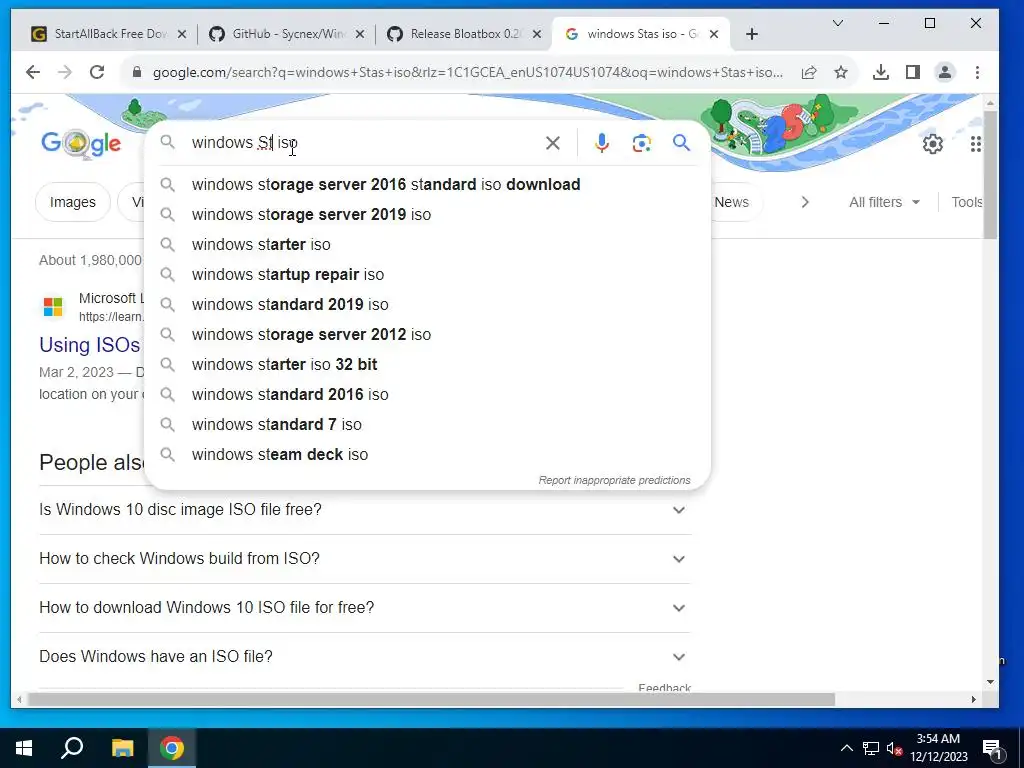Click the muted volume tray icon
Viewport: 1024px width, 768px height.
coord(894,748)
